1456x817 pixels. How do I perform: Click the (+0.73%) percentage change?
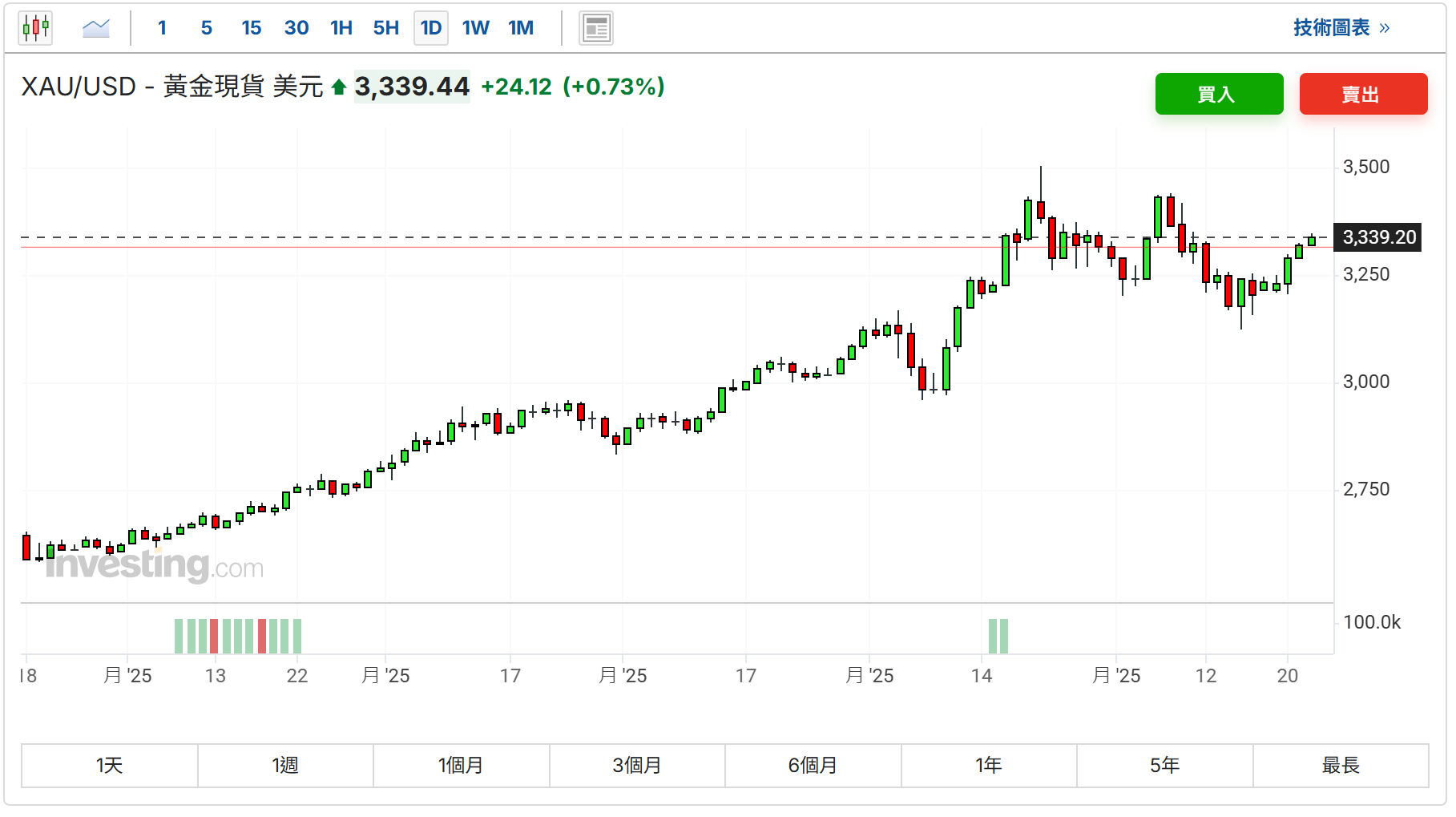click(x=614, y=87)
